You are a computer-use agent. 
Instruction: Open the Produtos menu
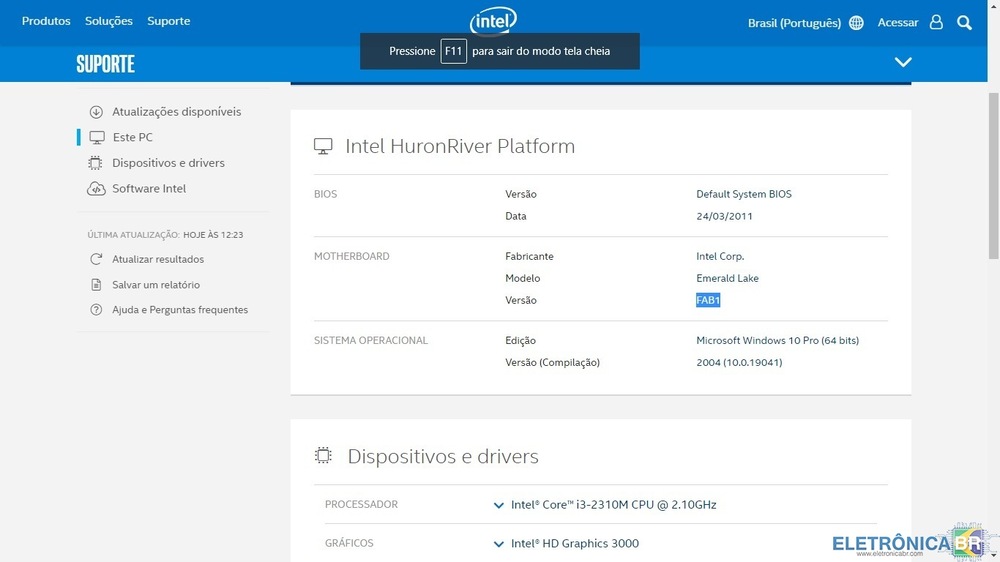46,21
